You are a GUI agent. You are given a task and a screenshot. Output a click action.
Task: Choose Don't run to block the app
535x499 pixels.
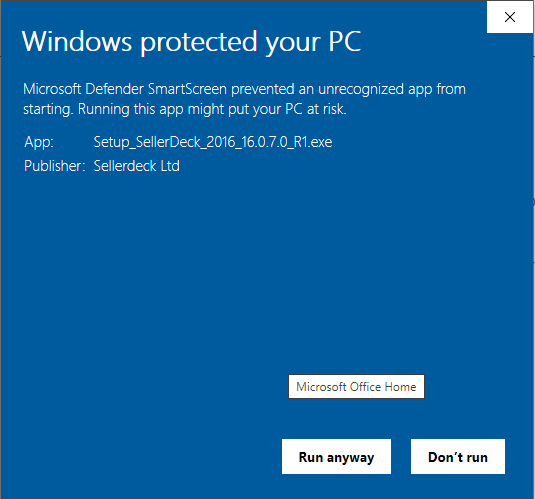coord(458,457)
